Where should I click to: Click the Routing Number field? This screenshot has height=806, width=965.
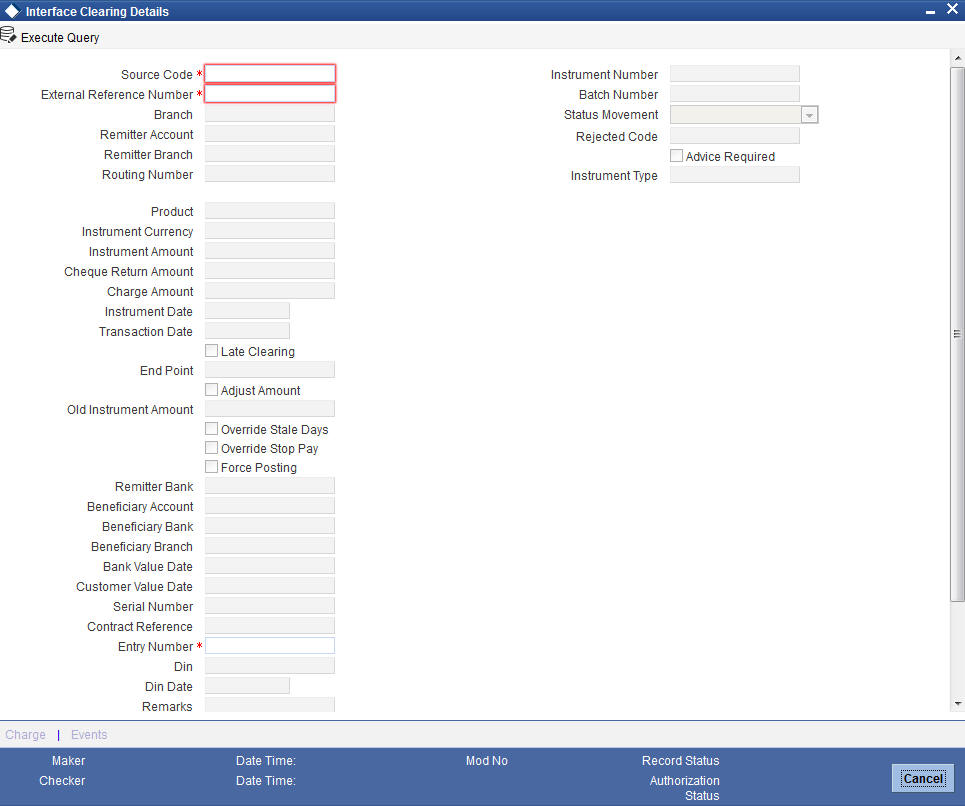click(270, 174)
